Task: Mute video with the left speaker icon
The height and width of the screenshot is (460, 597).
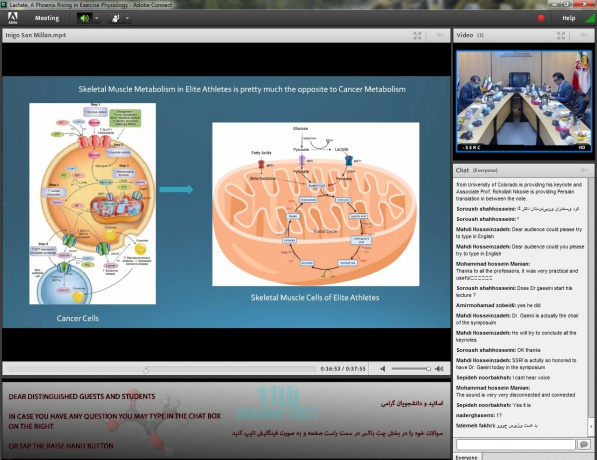Action: (383, 369)
